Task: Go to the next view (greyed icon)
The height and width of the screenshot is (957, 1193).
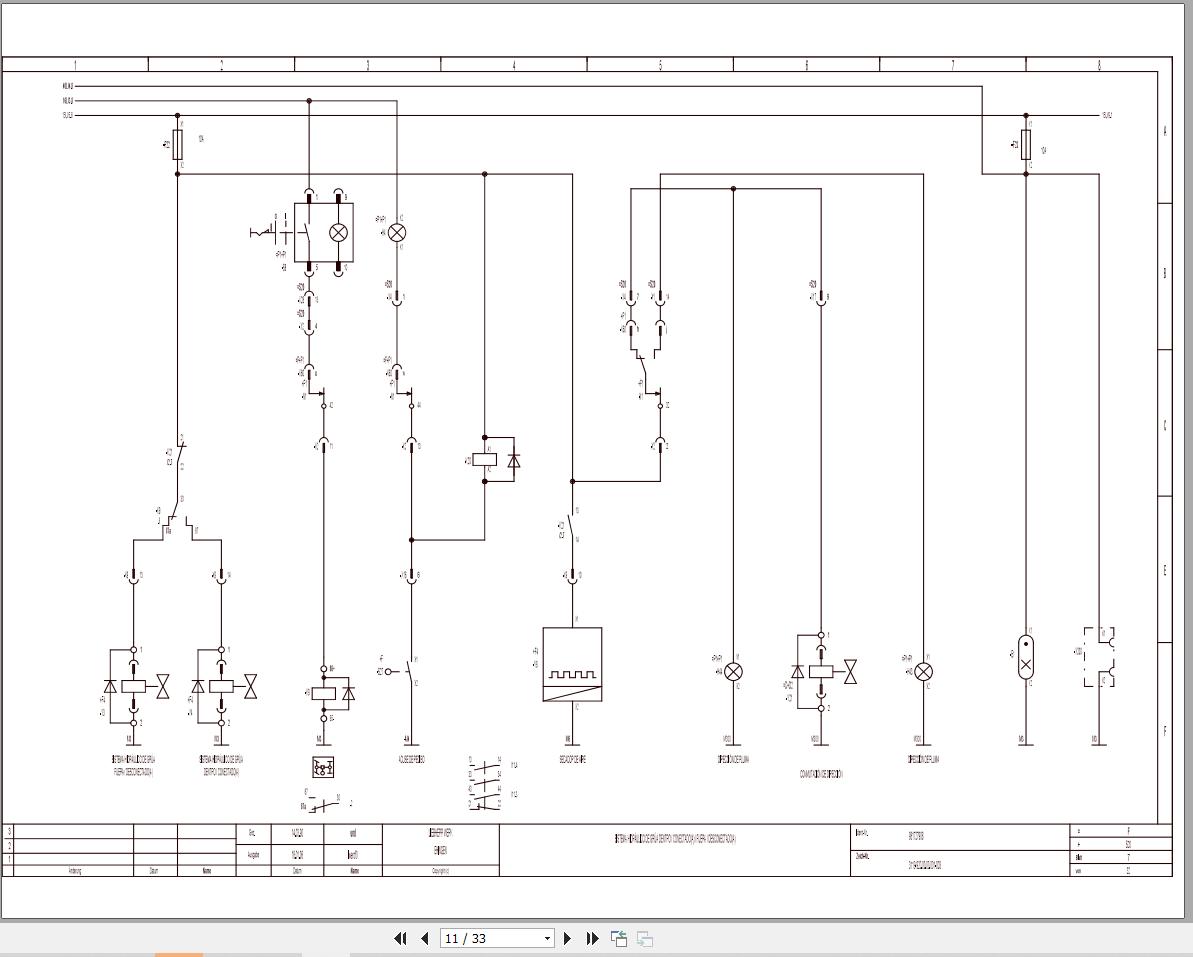Action: [644, 939]
